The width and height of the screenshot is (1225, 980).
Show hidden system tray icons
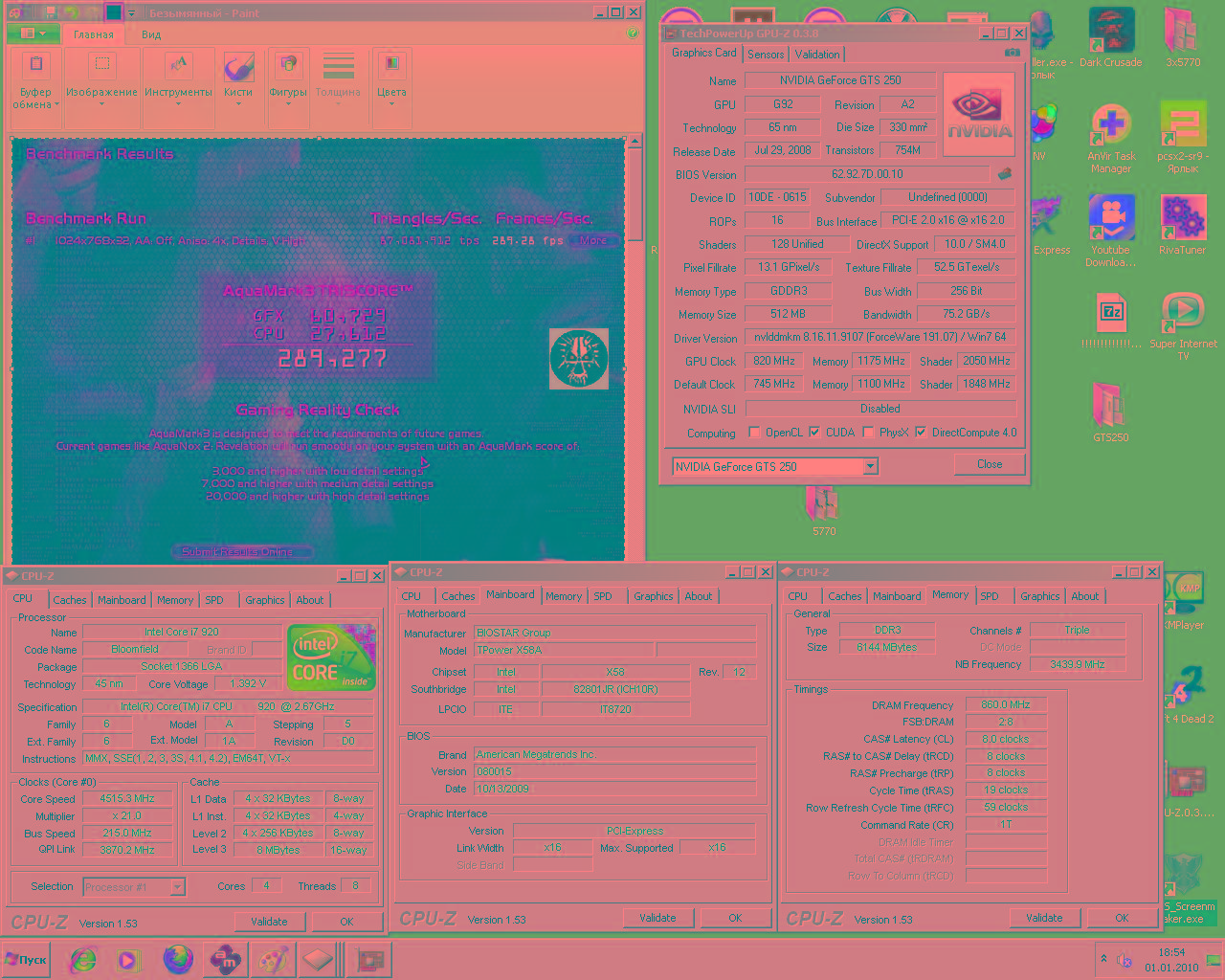1103,958
